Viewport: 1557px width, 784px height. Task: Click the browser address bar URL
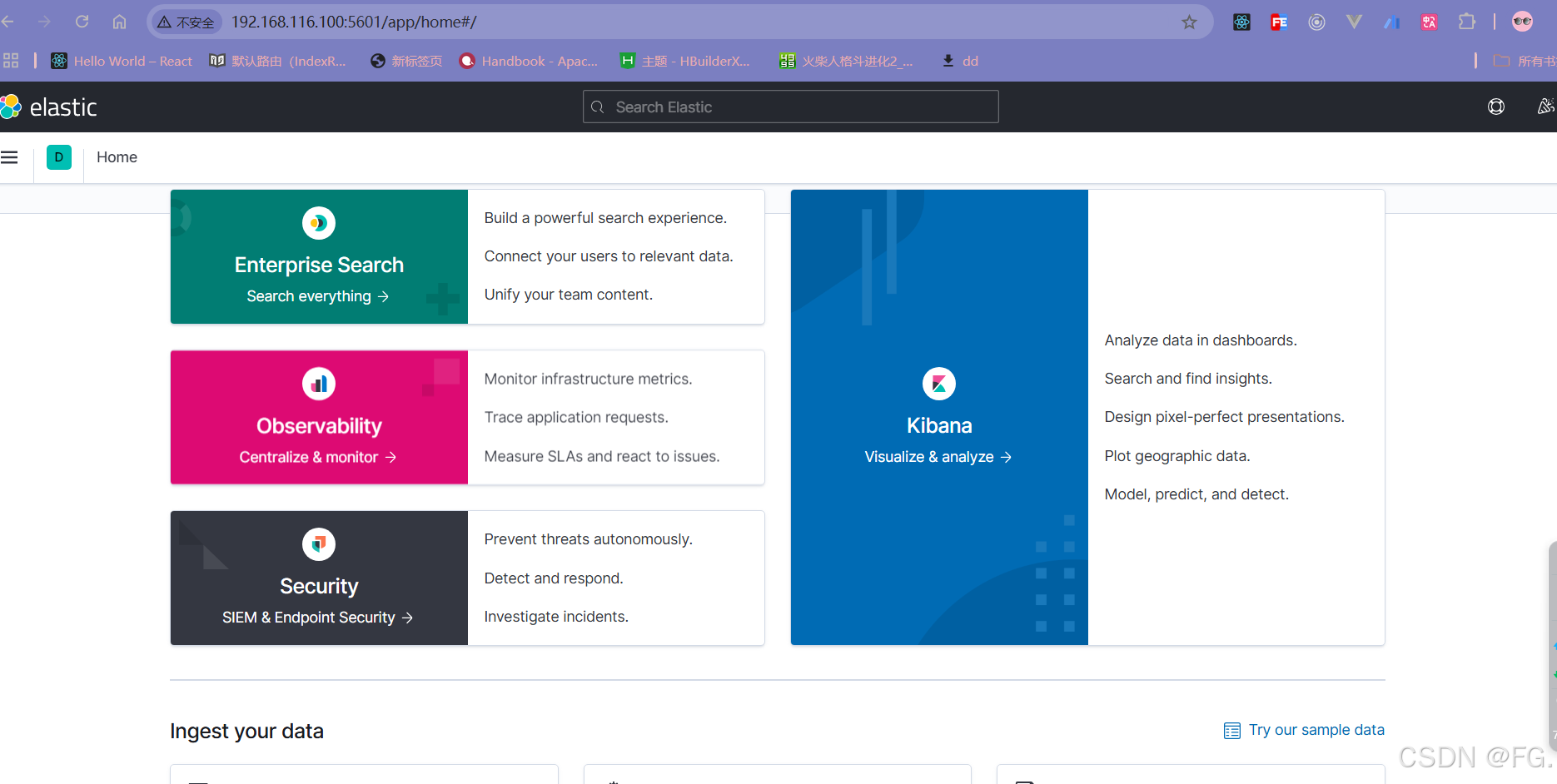click(354, 22)
